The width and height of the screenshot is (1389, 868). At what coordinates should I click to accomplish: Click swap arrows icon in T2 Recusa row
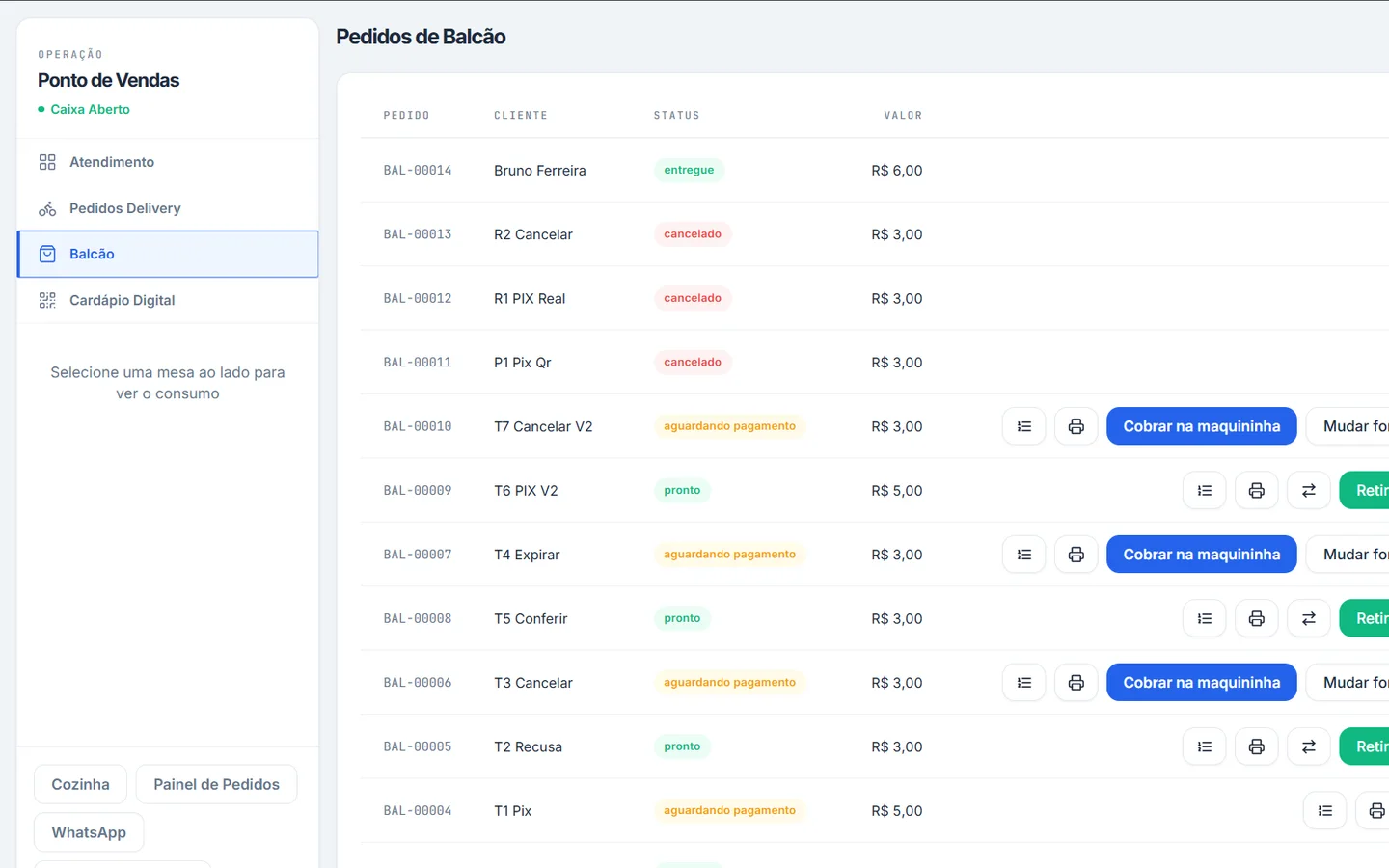point(1309,746)
